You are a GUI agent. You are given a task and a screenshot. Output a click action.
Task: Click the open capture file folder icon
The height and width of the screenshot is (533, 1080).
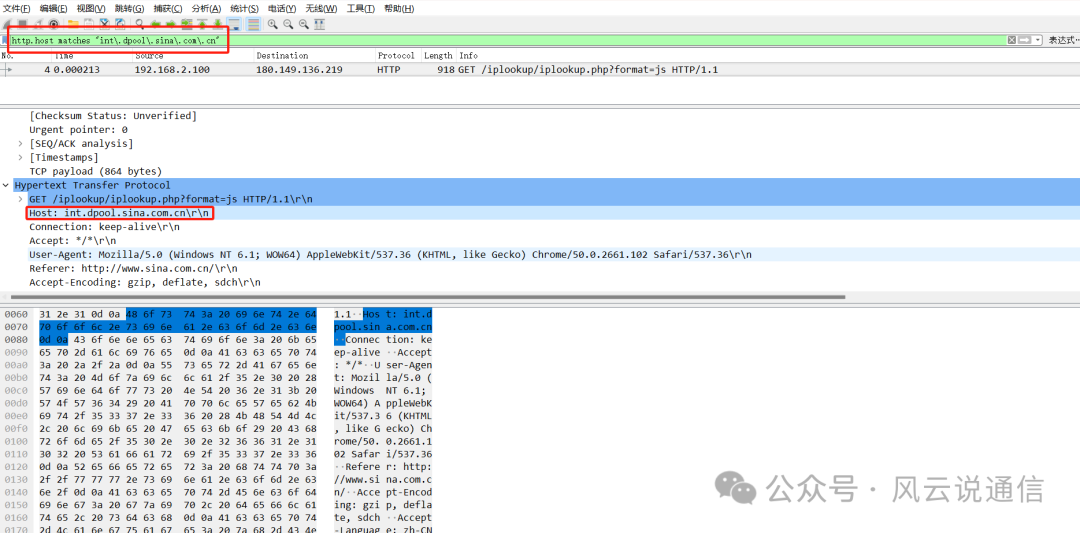tap(73, 23)
